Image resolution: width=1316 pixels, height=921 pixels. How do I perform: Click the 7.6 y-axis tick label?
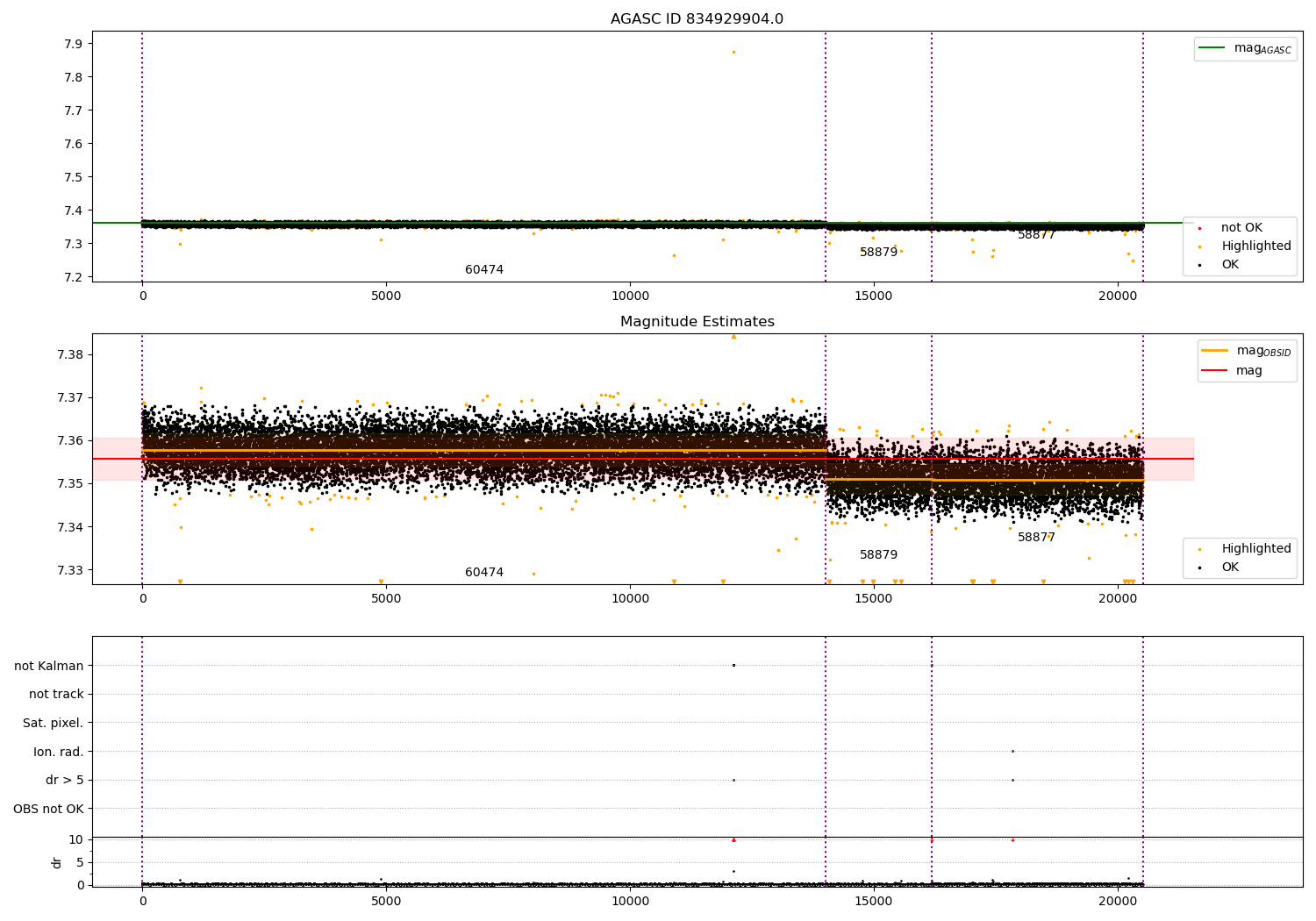pos(74,144)
